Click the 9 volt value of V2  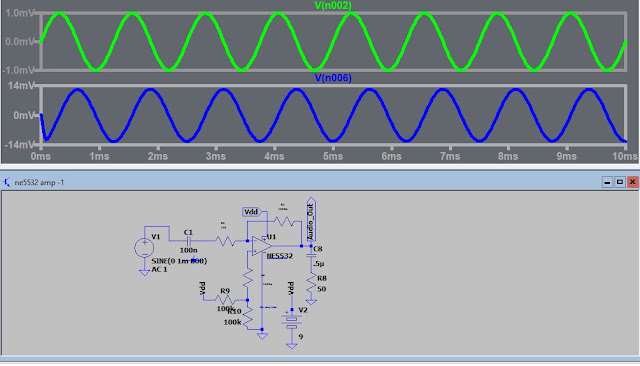pyautogui.click(x=301, y=337)
